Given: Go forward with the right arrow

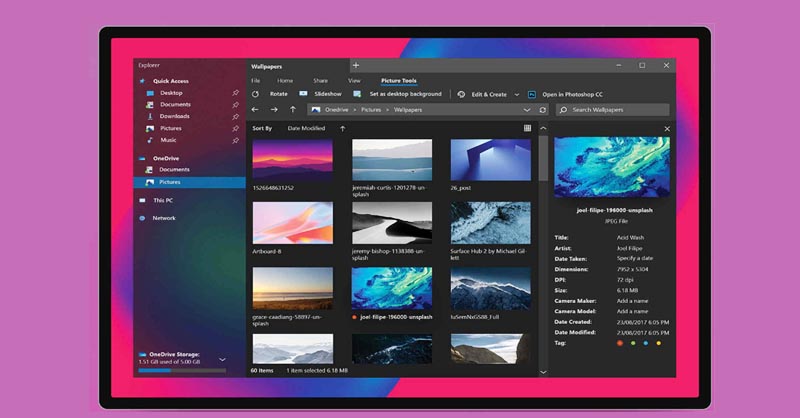Looking at the screenshot, I should click(274, 110).
